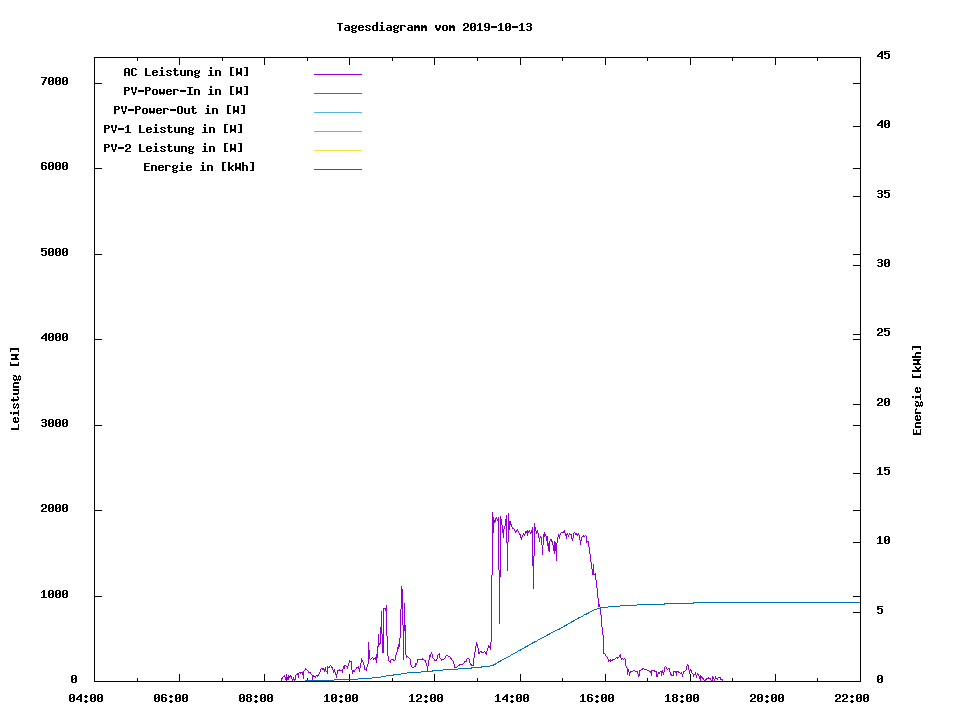Click the left axis title Leistung [W]
Viewport: 960px width, 720px height.
(x=15, y=388)
